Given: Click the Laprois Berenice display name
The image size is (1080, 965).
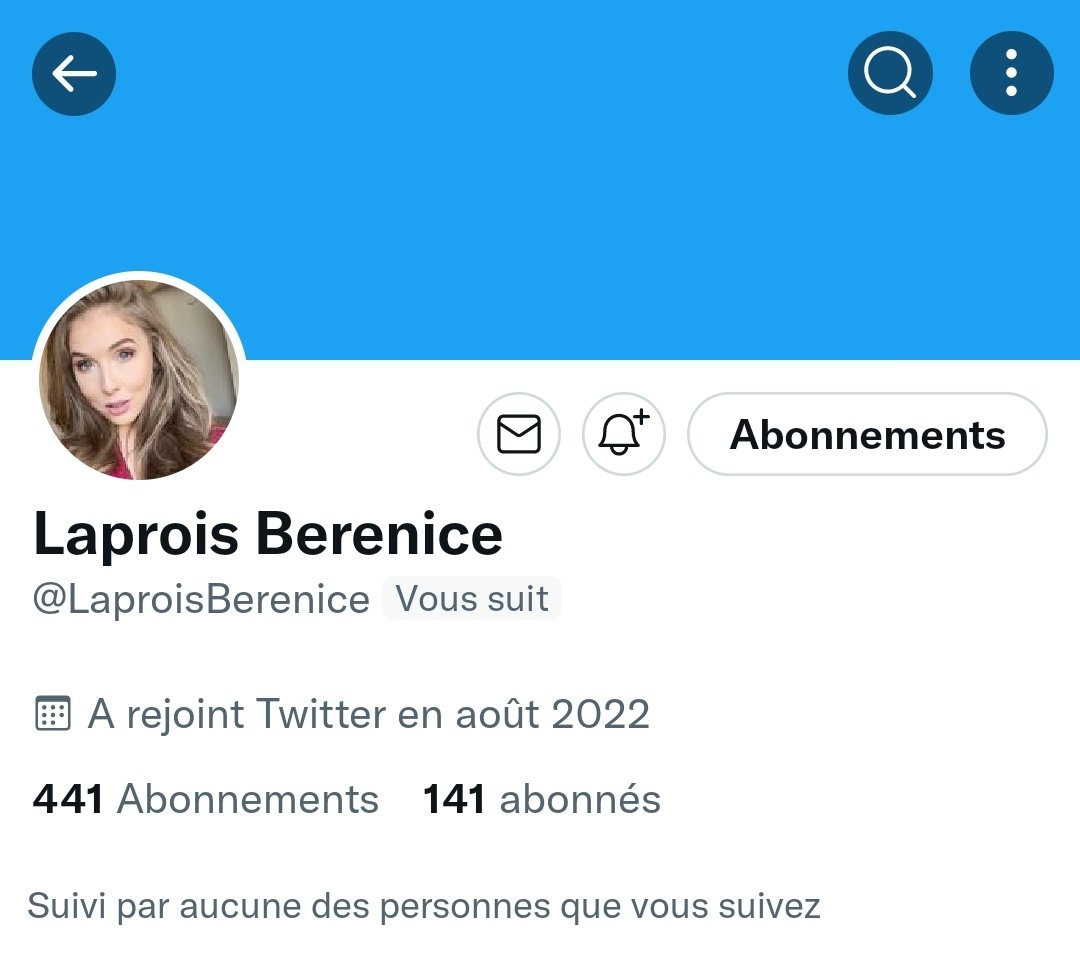Looking at the screenshot, I should [268, 534].
